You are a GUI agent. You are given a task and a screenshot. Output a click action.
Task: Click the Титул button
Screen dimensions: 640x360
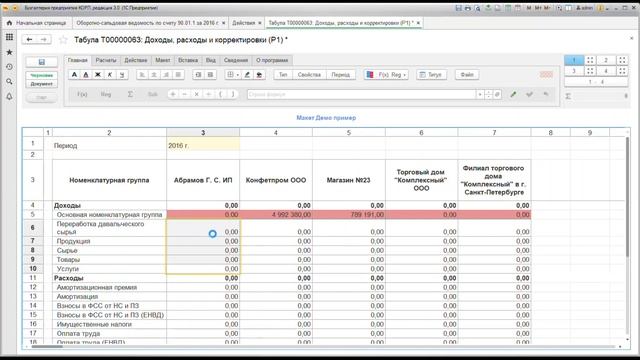tap(431, 75)
